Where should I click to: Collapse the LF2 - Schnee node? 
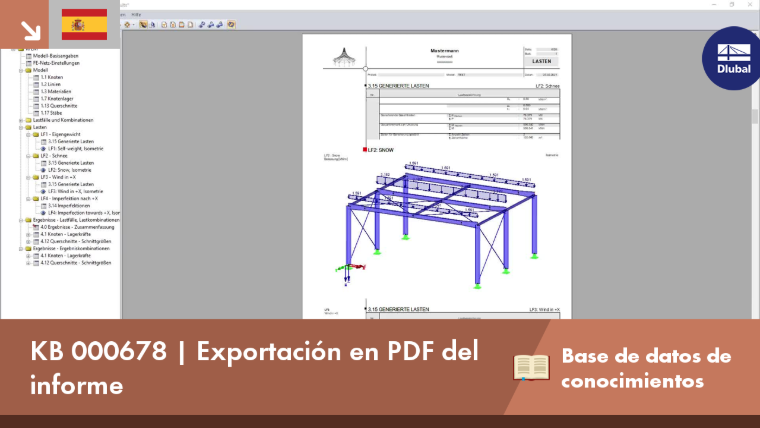(29, 156)
